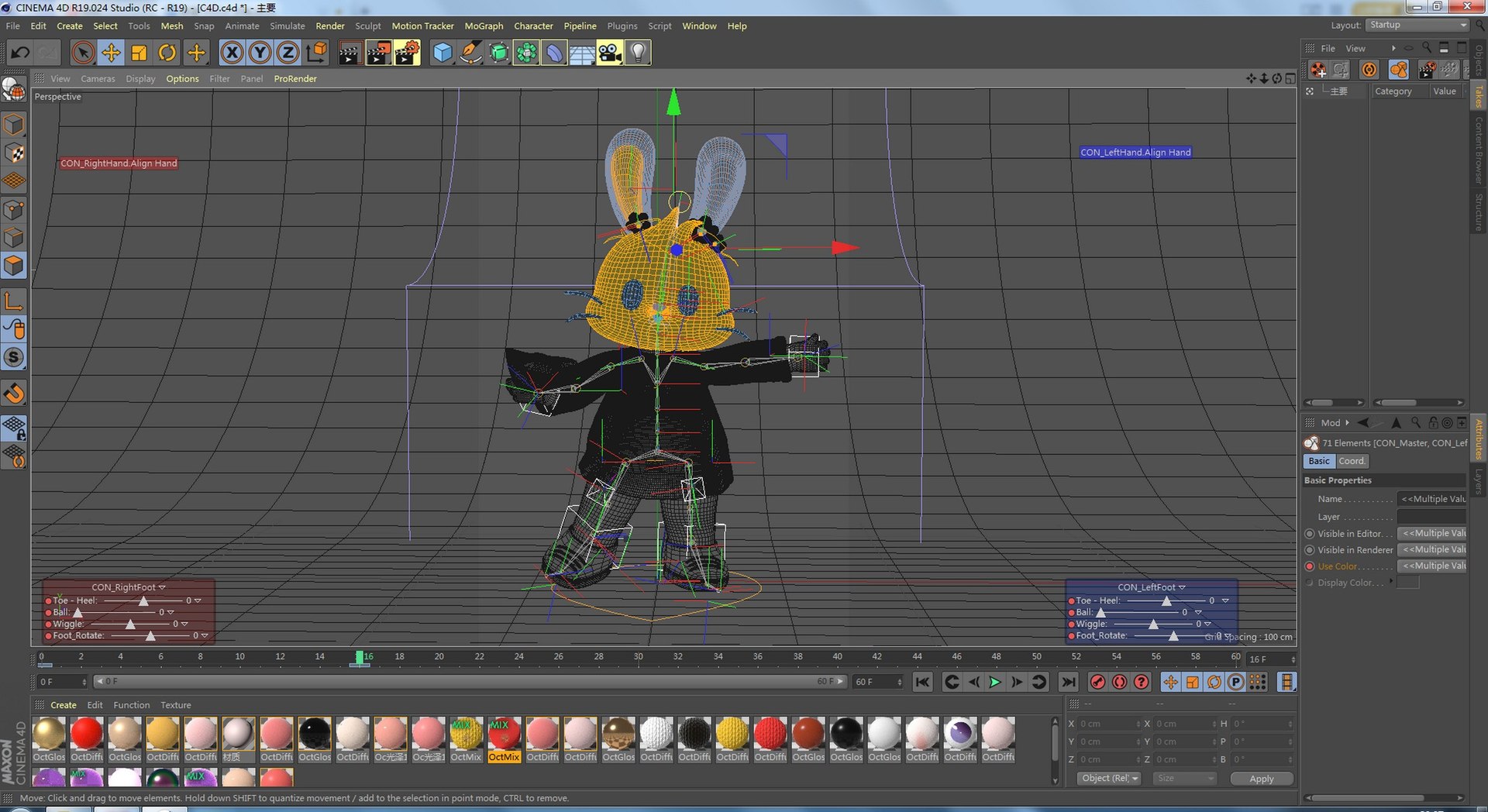Open the Character menu

[533, 26]
